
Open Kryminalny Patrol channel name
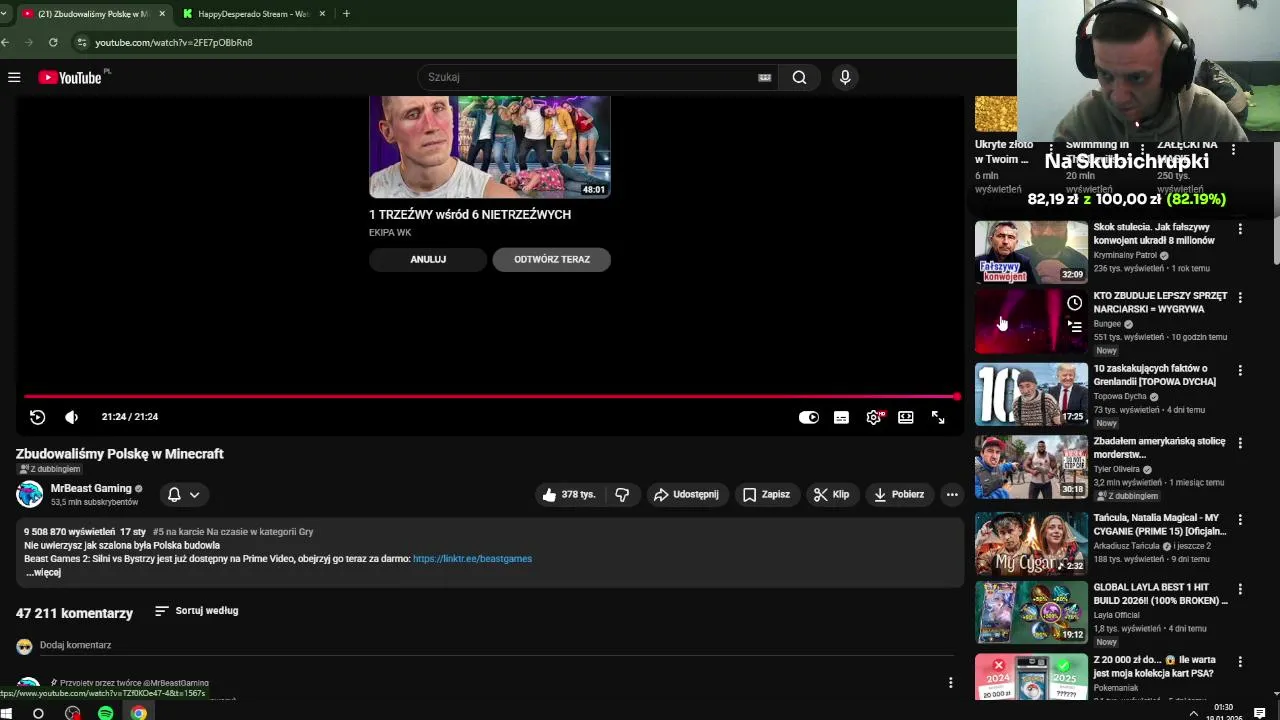[1125, 256]
